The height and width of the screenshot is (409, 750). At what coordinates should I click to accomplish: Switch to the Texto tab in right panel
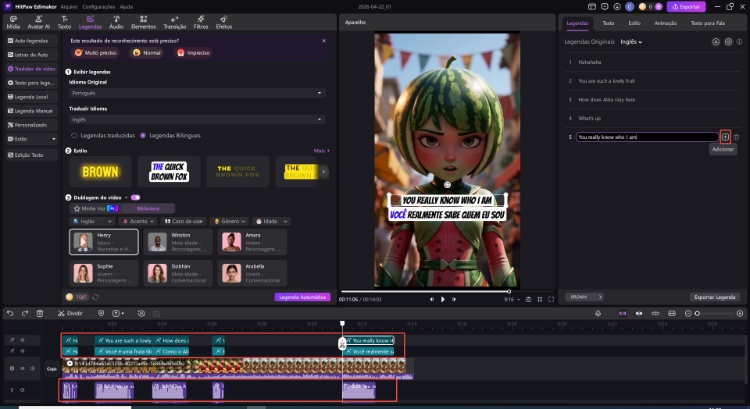coord(608,23)
